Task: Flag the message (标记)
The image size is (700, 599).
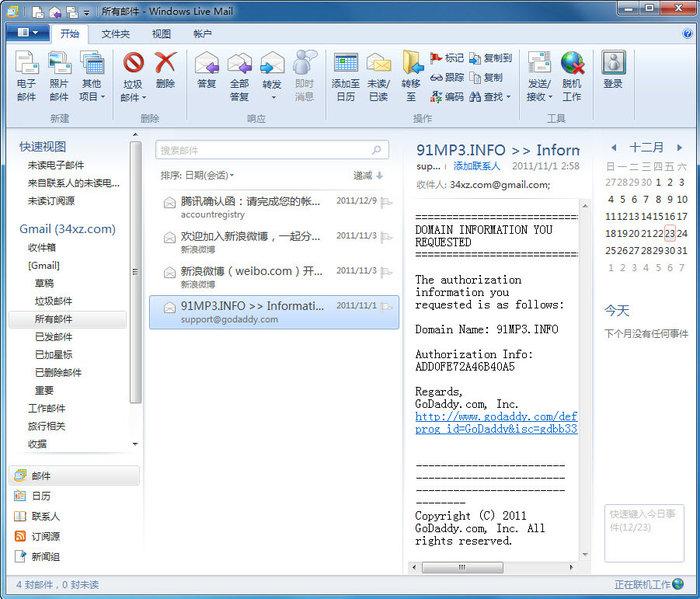Action: tap(447, 58)
